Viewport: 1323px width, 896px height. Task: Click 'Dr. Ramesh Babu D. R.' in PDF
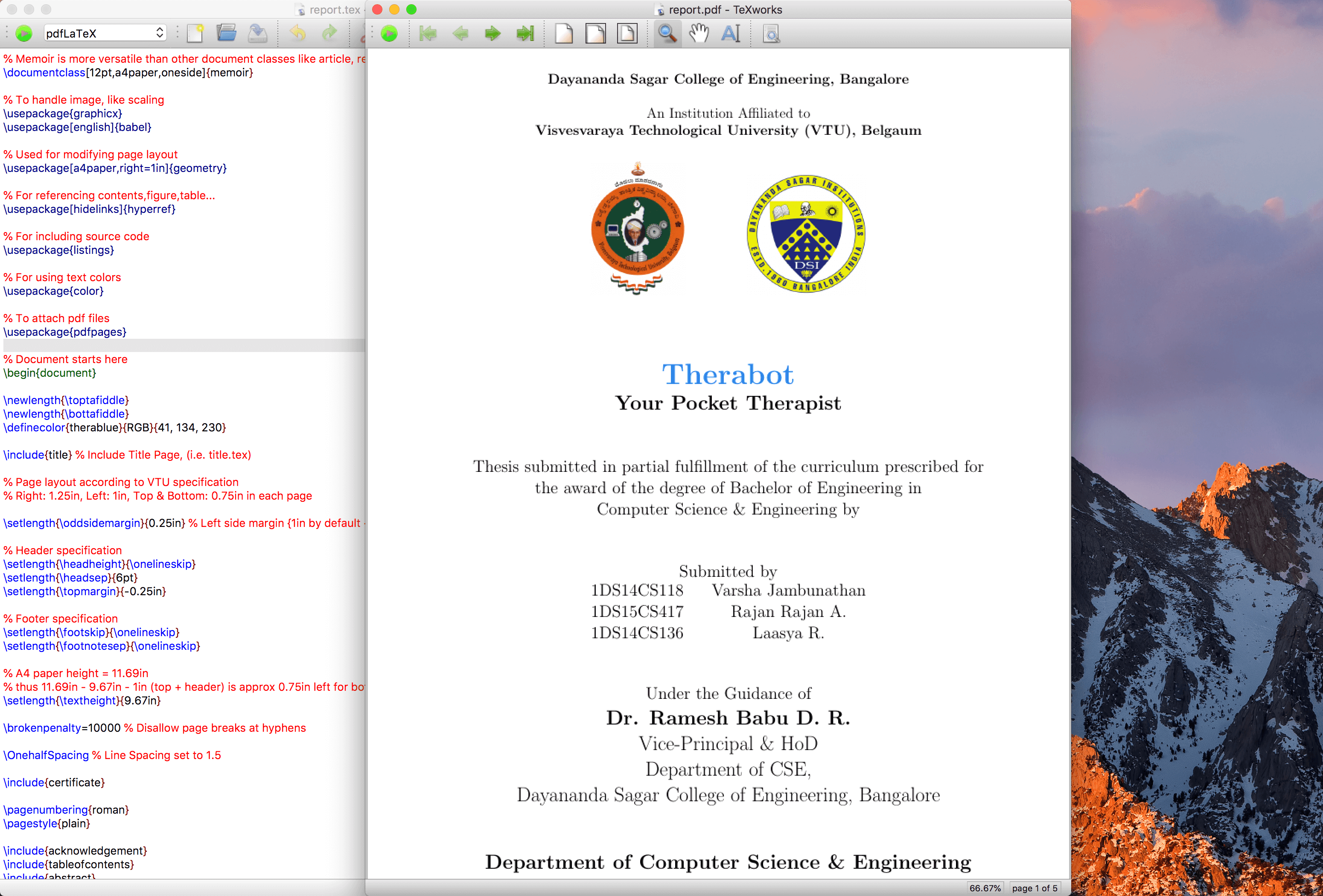728,719
